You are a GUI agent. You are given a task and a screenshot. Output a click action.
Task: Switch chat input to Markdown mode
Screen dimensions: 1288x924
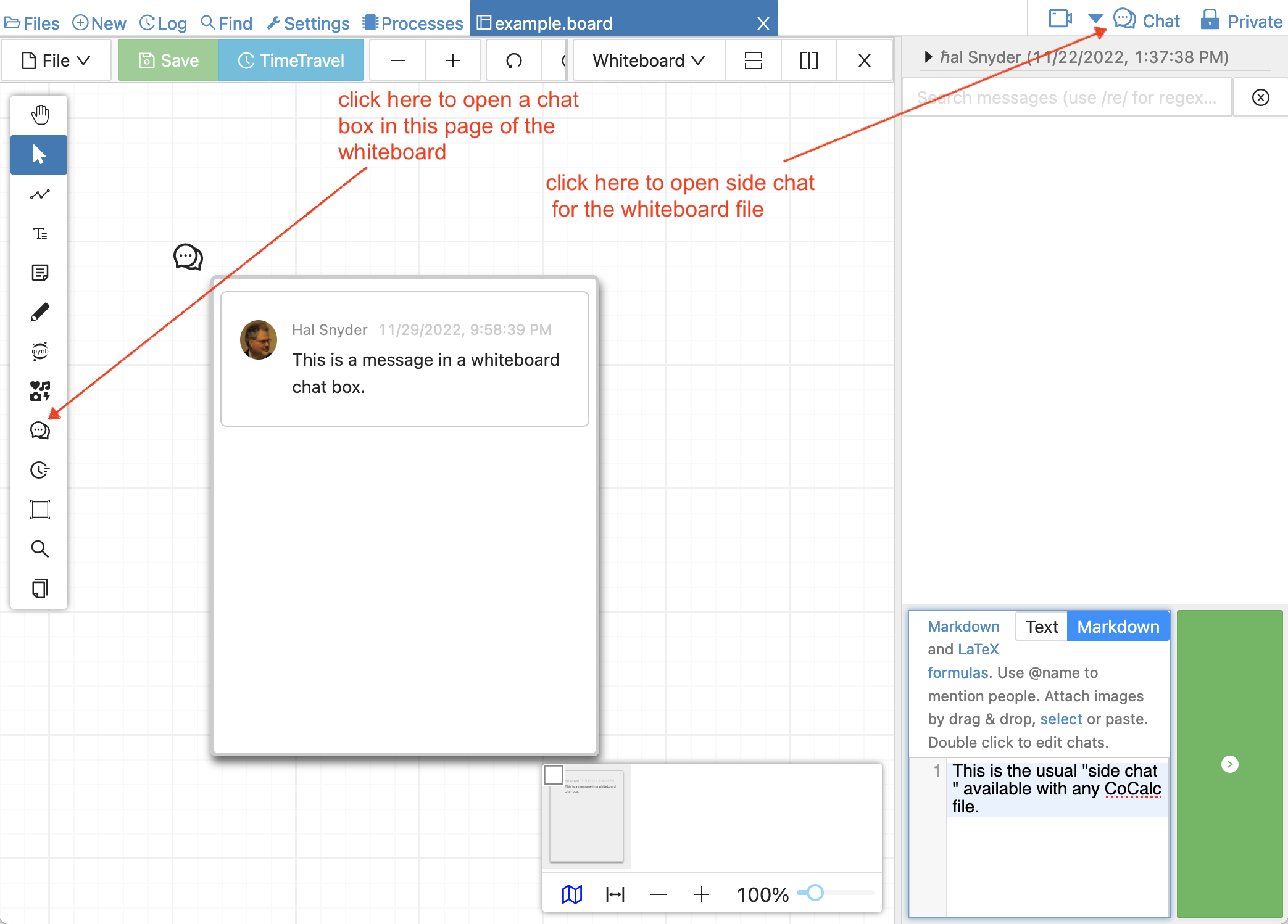pos(1118,627)
